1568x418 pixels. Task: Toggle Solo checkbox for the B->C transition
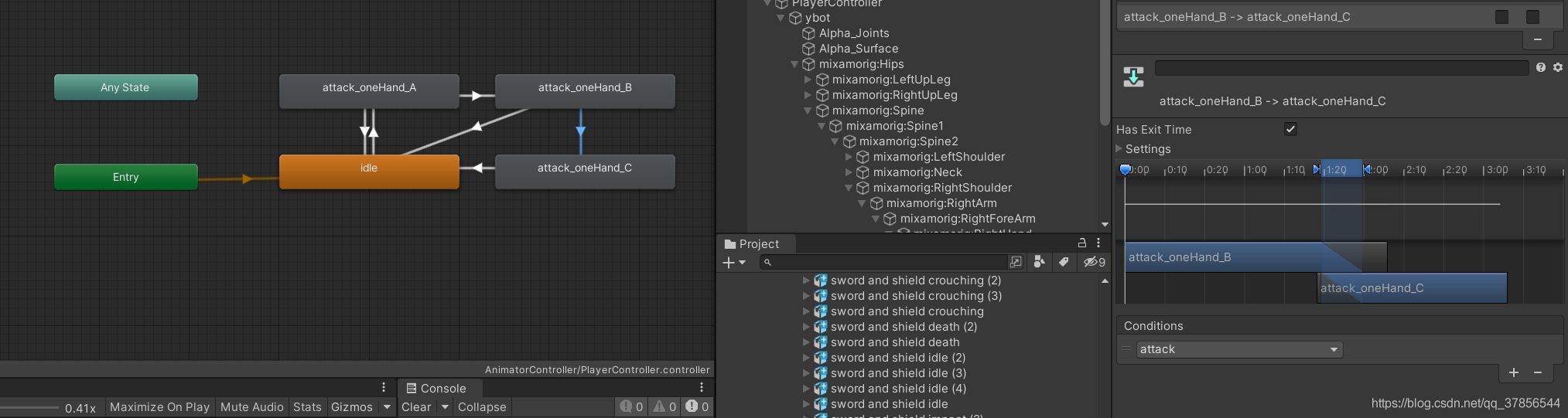1501,17
